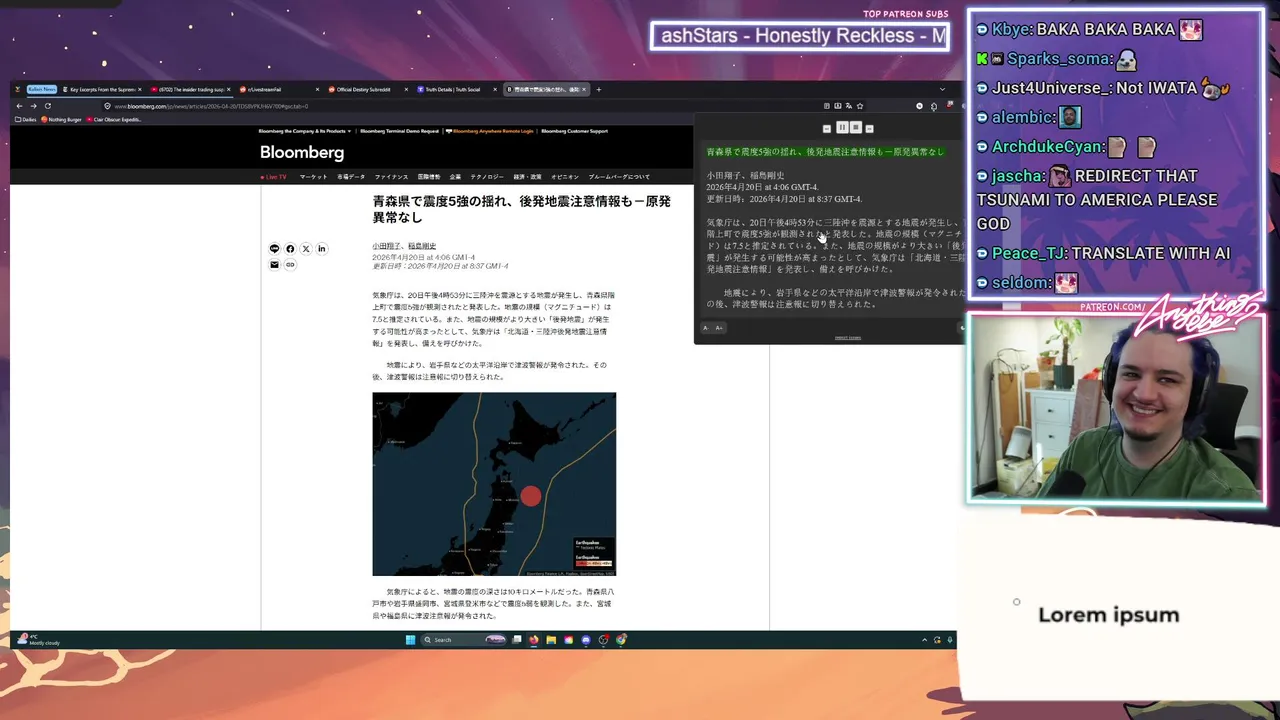Switch to the Kalshi News tab

(42, 89)
